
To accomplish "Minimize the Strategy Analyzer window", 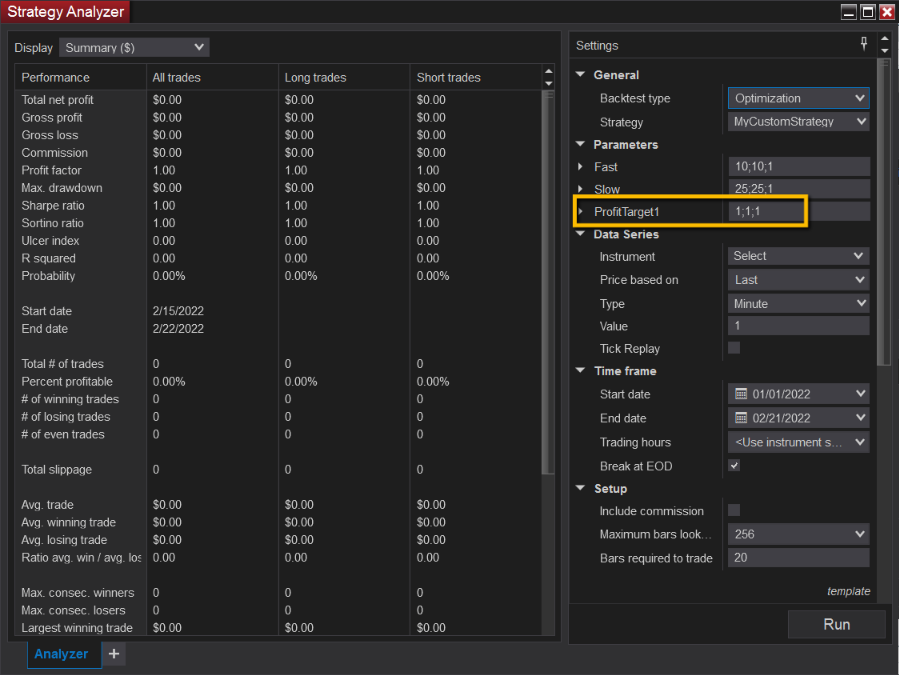I will click(x=849, y=12).
